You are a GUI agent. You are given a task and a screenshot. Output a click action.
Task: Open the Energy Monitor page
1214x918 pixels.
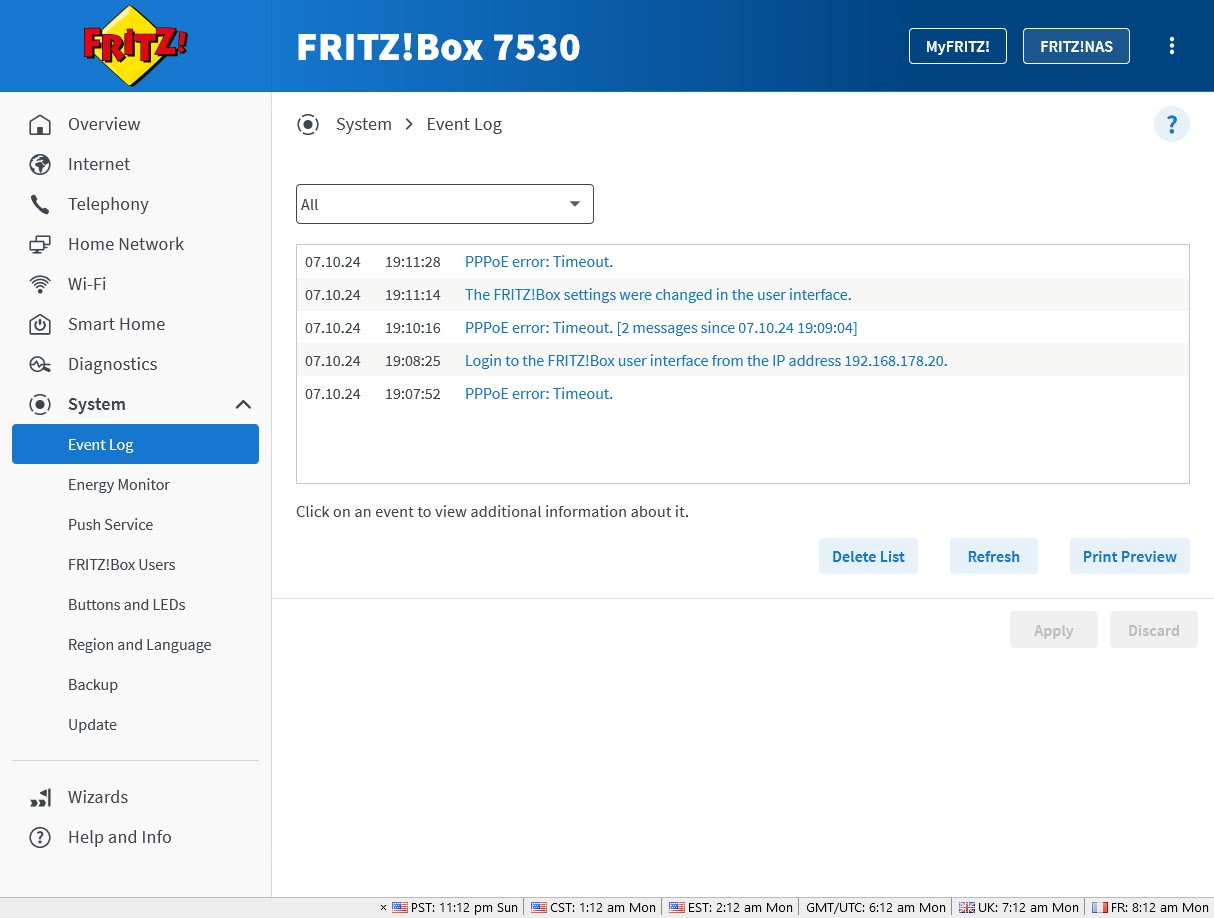(x=118, y=485)
